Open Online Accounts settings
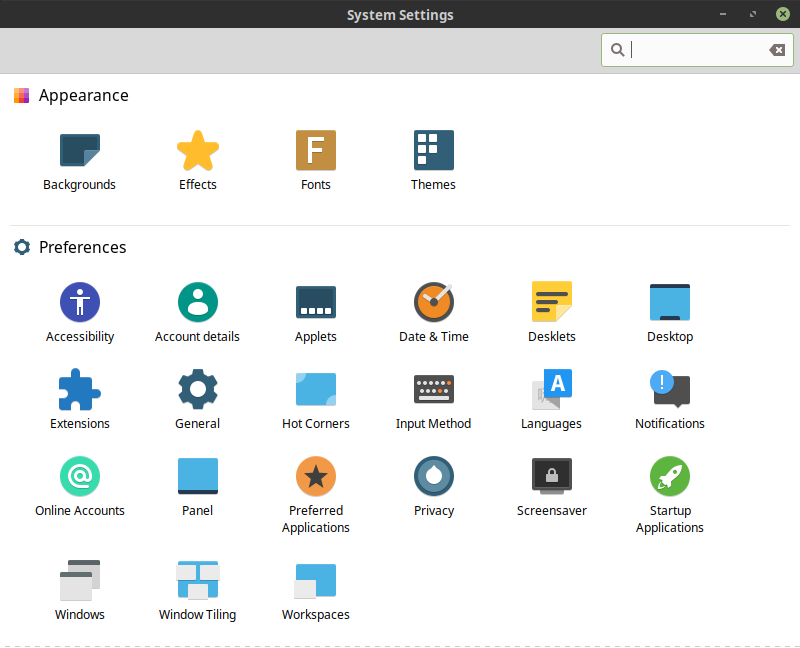 point(80,476)
